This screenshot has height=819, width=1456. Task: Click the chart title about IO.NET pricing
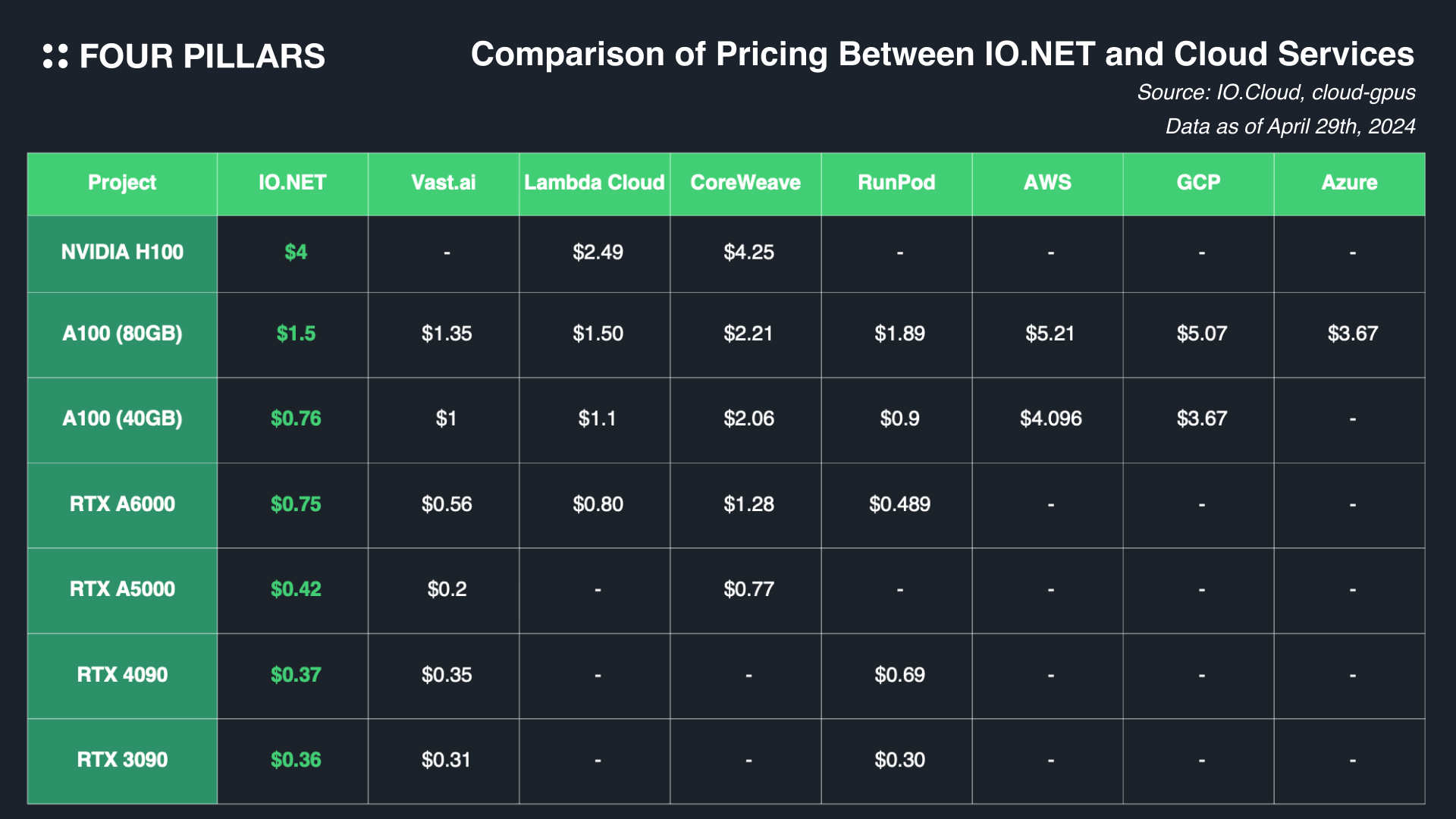point(942,55)
